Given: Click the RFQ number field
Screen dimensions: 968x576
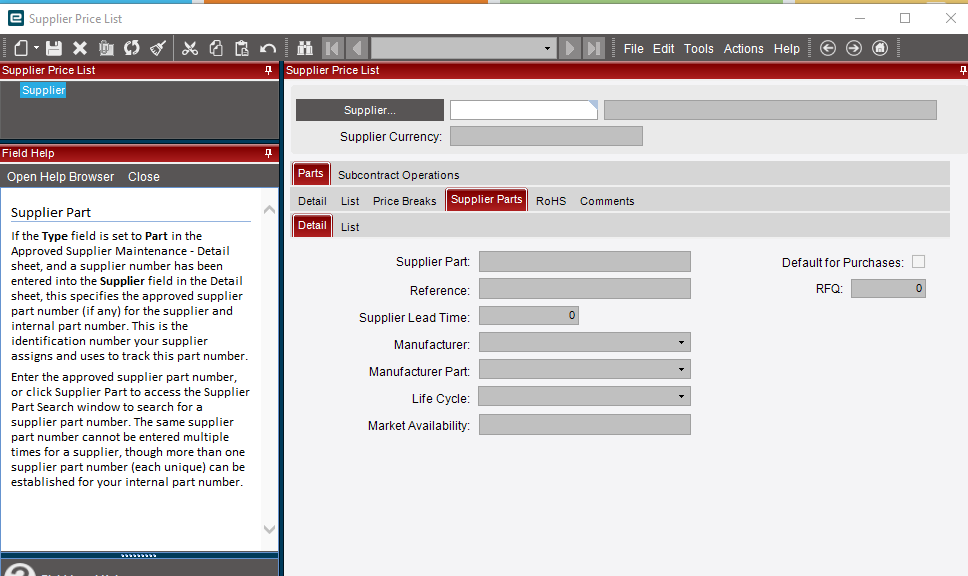Looking at the screenshot, I should (x=888, y=288).
